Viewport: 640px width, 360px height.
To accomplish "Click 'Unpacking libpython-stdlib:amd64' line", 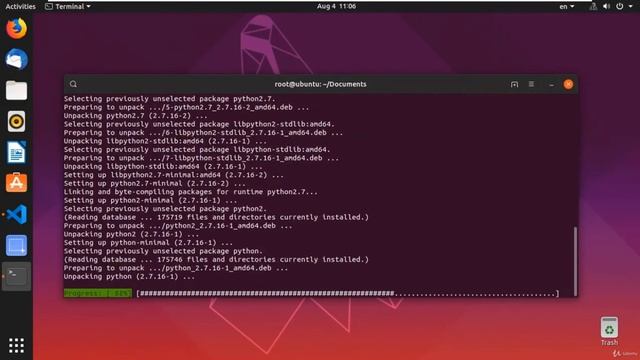I will [163, 167].
